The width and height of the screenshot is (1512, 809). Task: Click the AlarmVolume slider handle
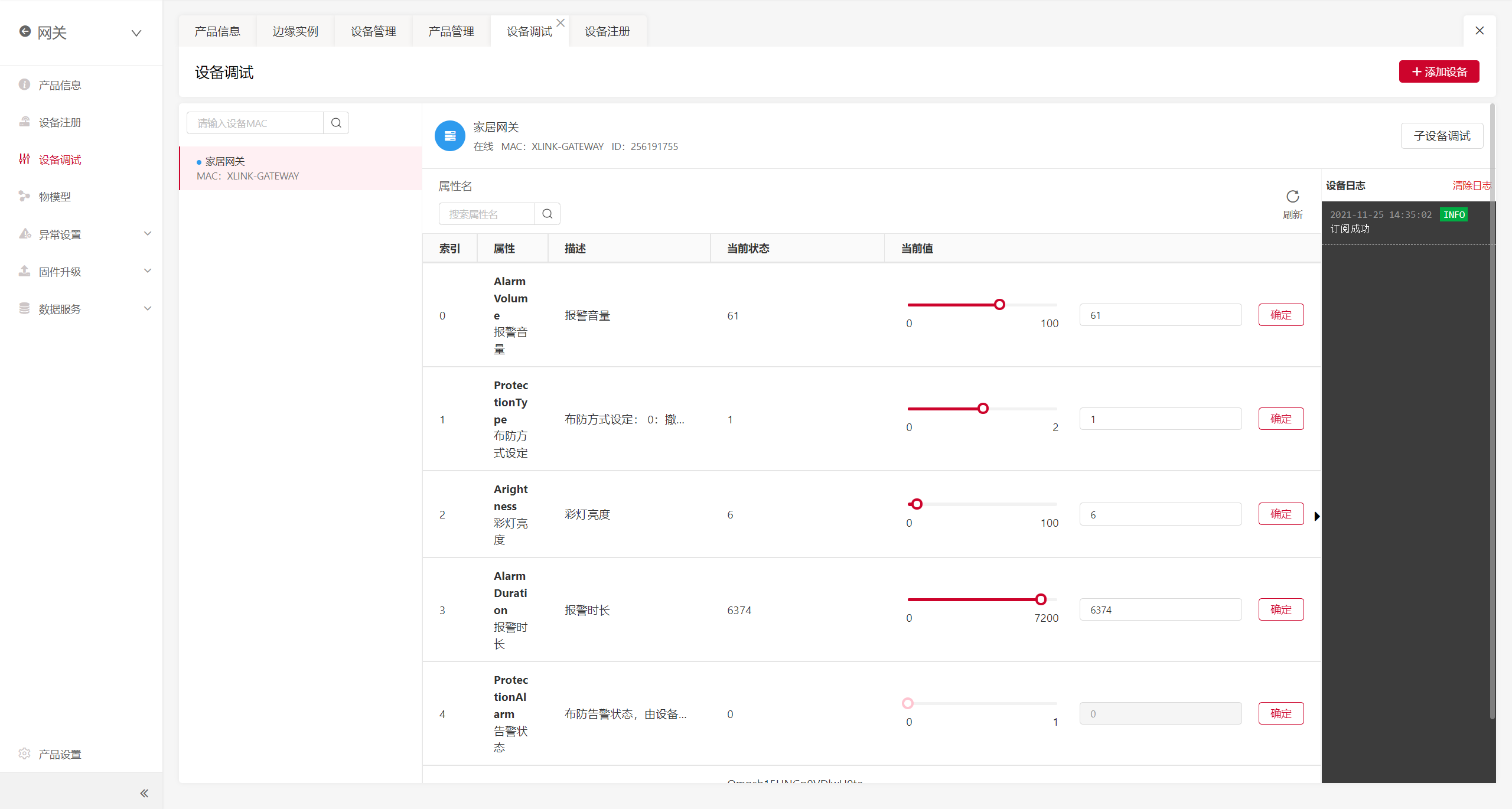click(x=999, y=305)
